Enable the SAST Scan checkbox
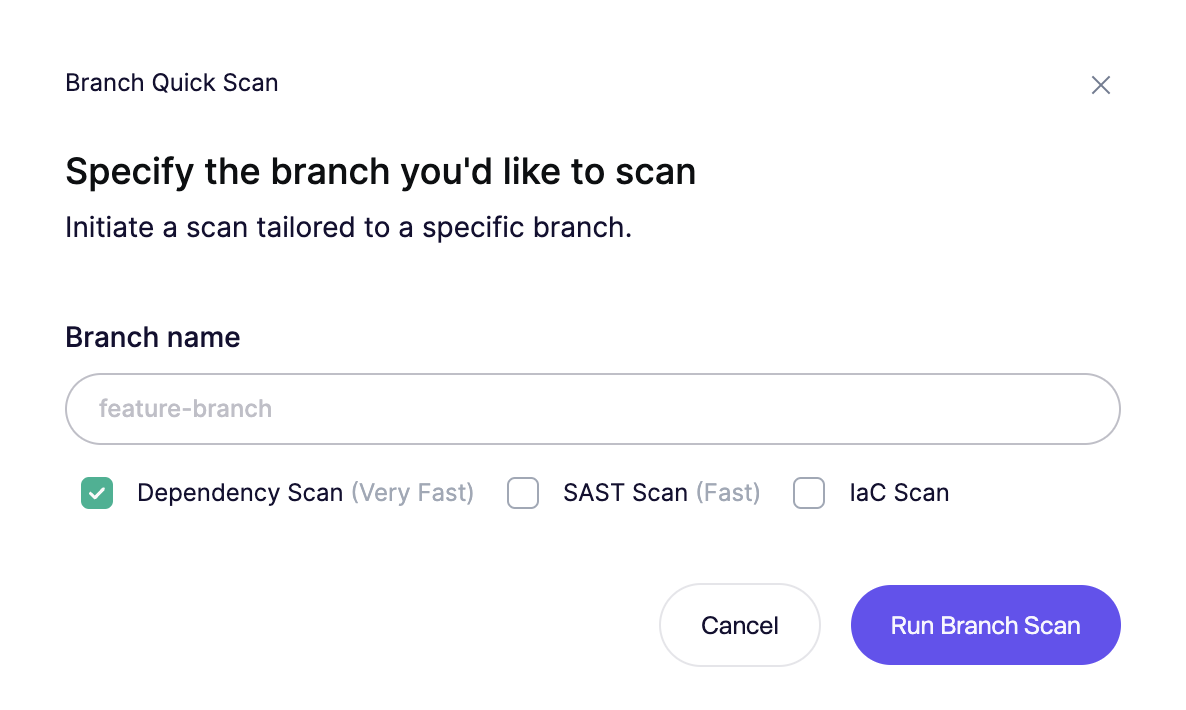This screenshot has width=1186, height=710. click(x=523, y=493)
